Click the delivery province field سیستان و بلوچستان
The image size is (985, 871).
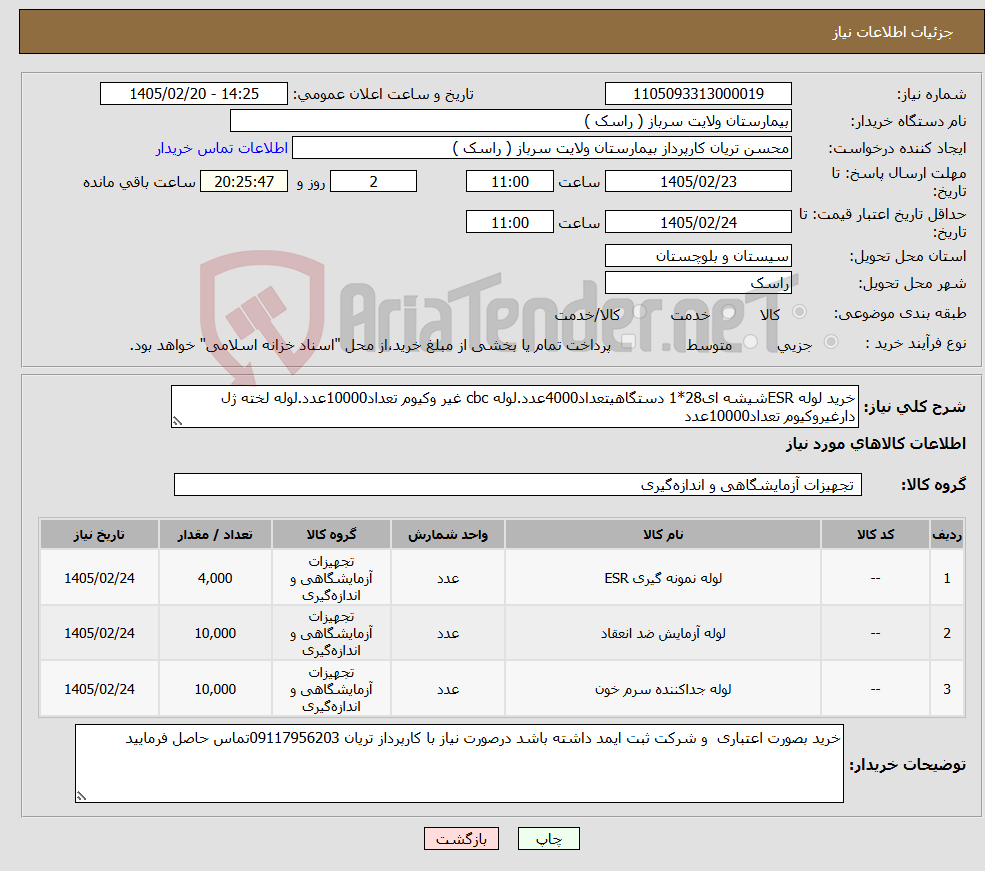[698, 256]
